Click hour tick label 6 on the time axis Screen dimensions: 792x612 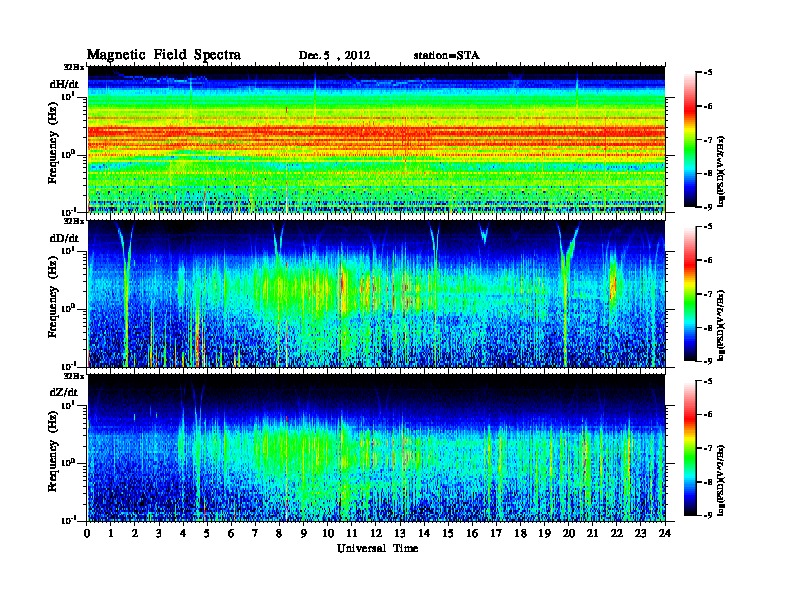click(231, 533)
